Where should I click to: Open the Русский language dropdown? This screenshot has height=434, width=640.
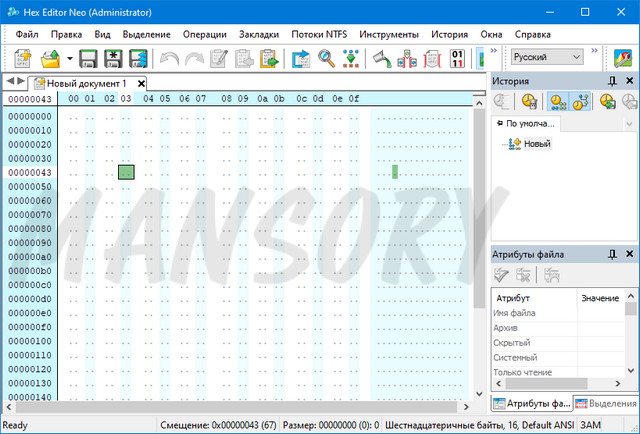pos(545,58)
